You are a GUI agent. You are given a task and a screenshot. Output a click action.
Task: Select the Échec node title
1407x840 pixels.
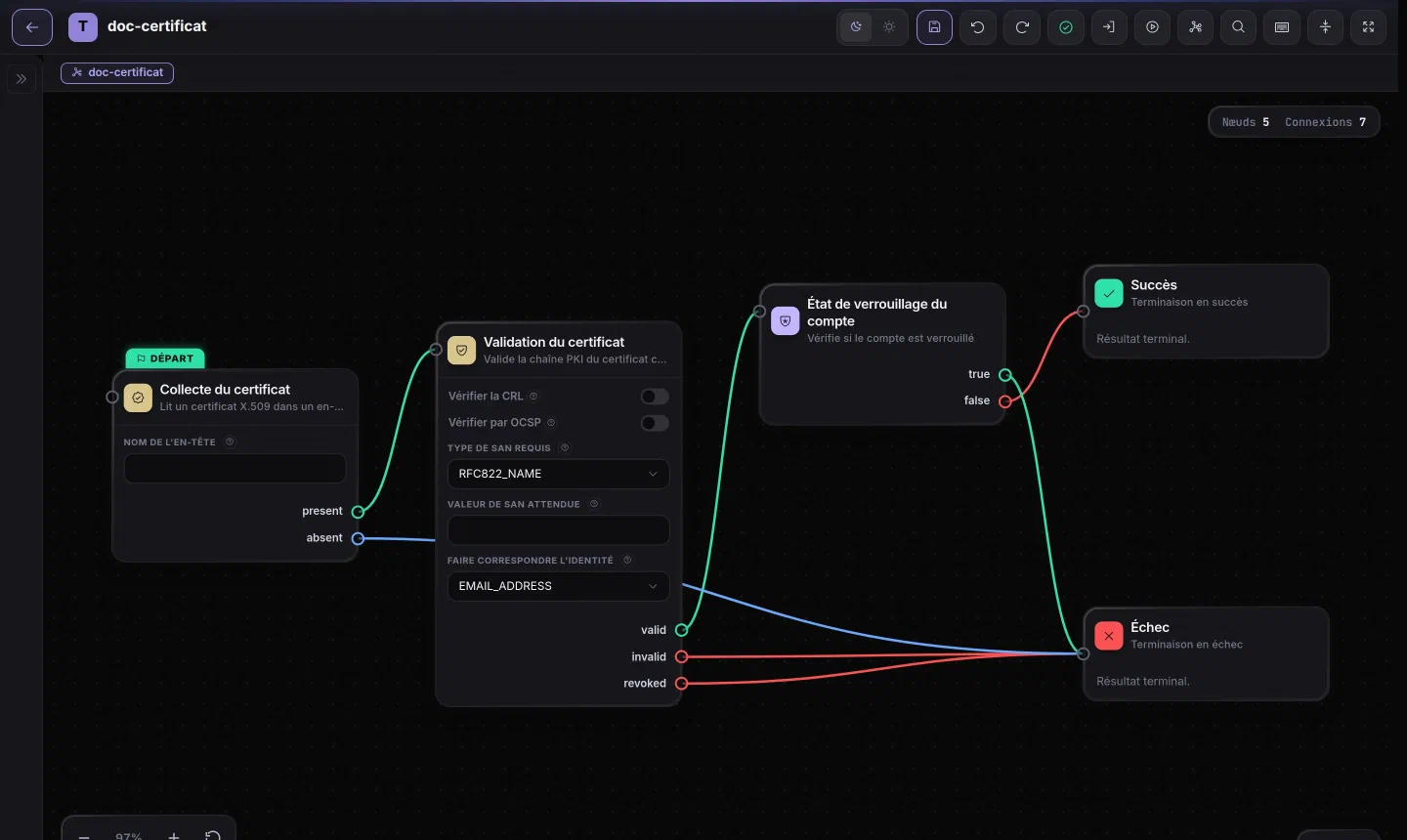coord(1150,627)
